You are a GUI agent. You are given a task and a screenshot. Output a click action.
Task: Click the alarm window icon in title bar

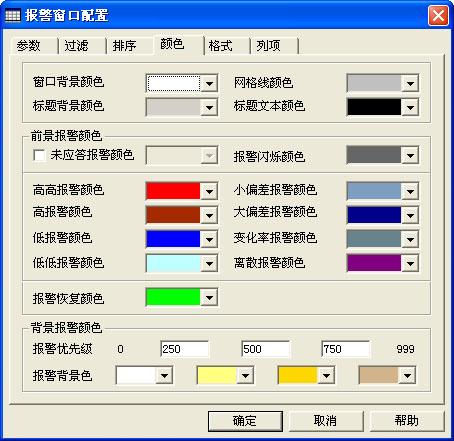13,16
